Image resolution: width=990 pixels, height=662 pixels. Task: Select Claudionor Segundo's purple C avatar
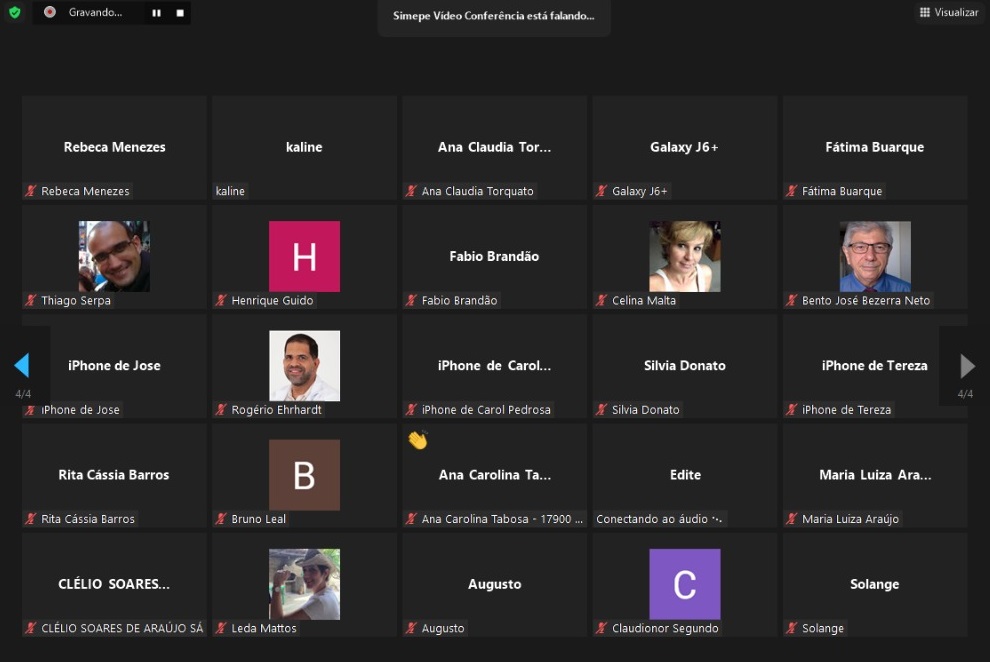[684, 584]
